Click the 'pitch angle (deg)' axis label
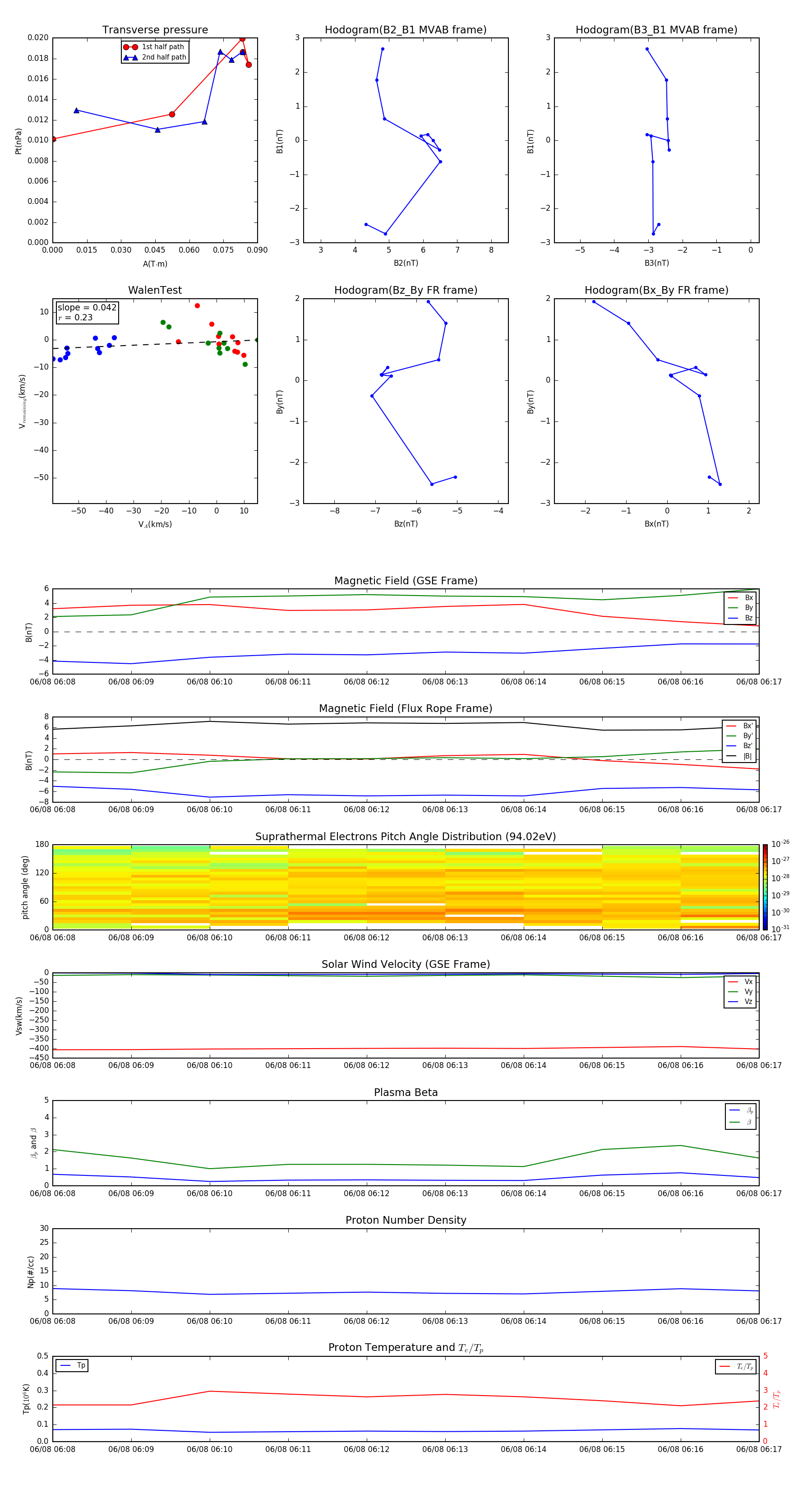This screenshot has width=812, height=1489. pyautogui.click(x=25, y=887)
